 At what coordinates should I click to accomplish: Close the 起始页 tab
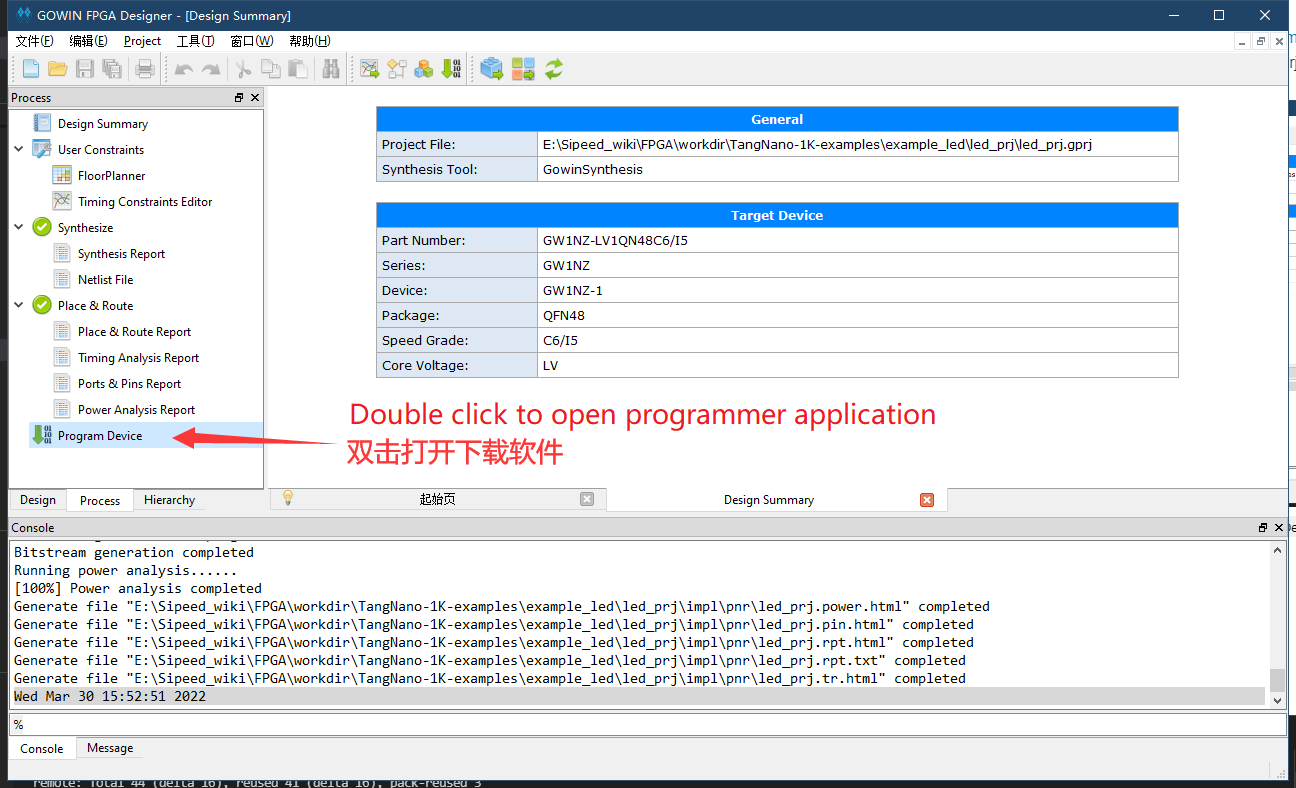click(587, 499)
